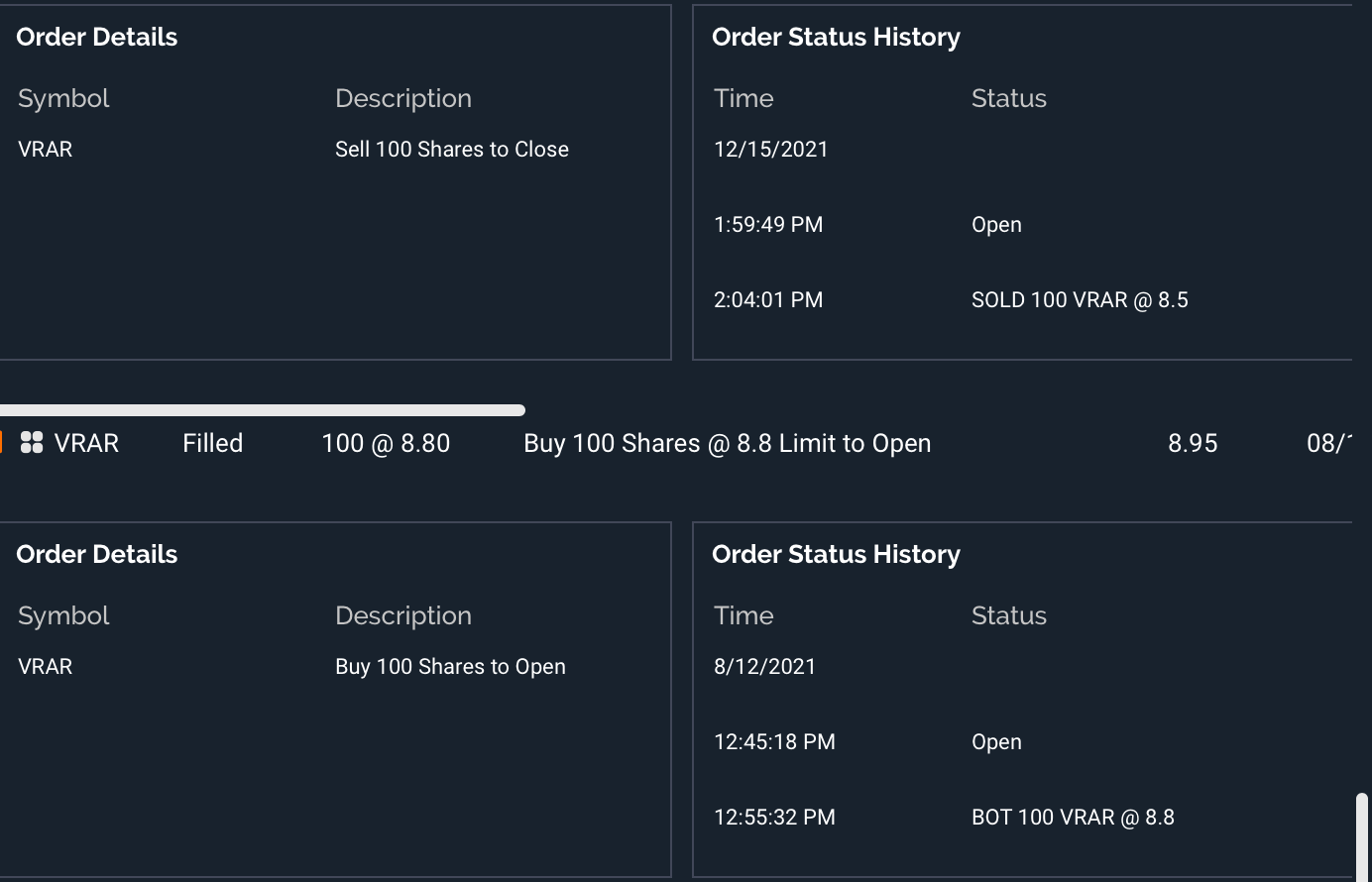Click the 2:04:01 PM time entry
Screen dimensions: 1372x882
[x=768, y=300]
